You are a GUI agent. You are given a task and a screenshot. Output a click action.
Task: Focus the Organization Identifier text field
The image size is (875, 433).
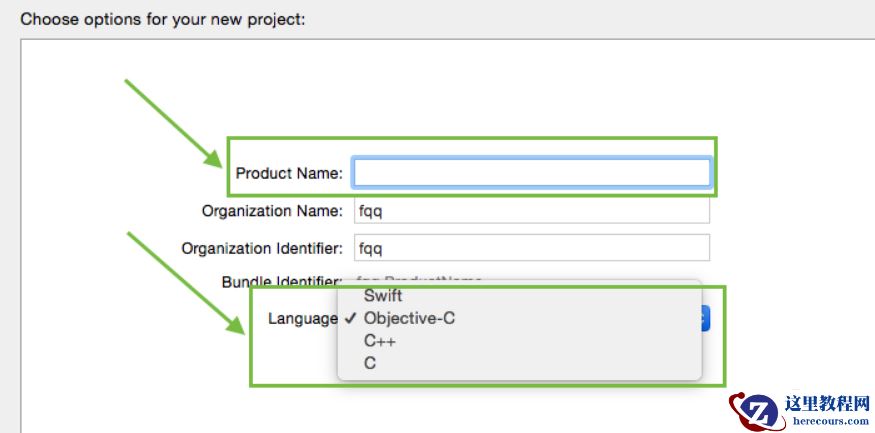coord(531,248)
